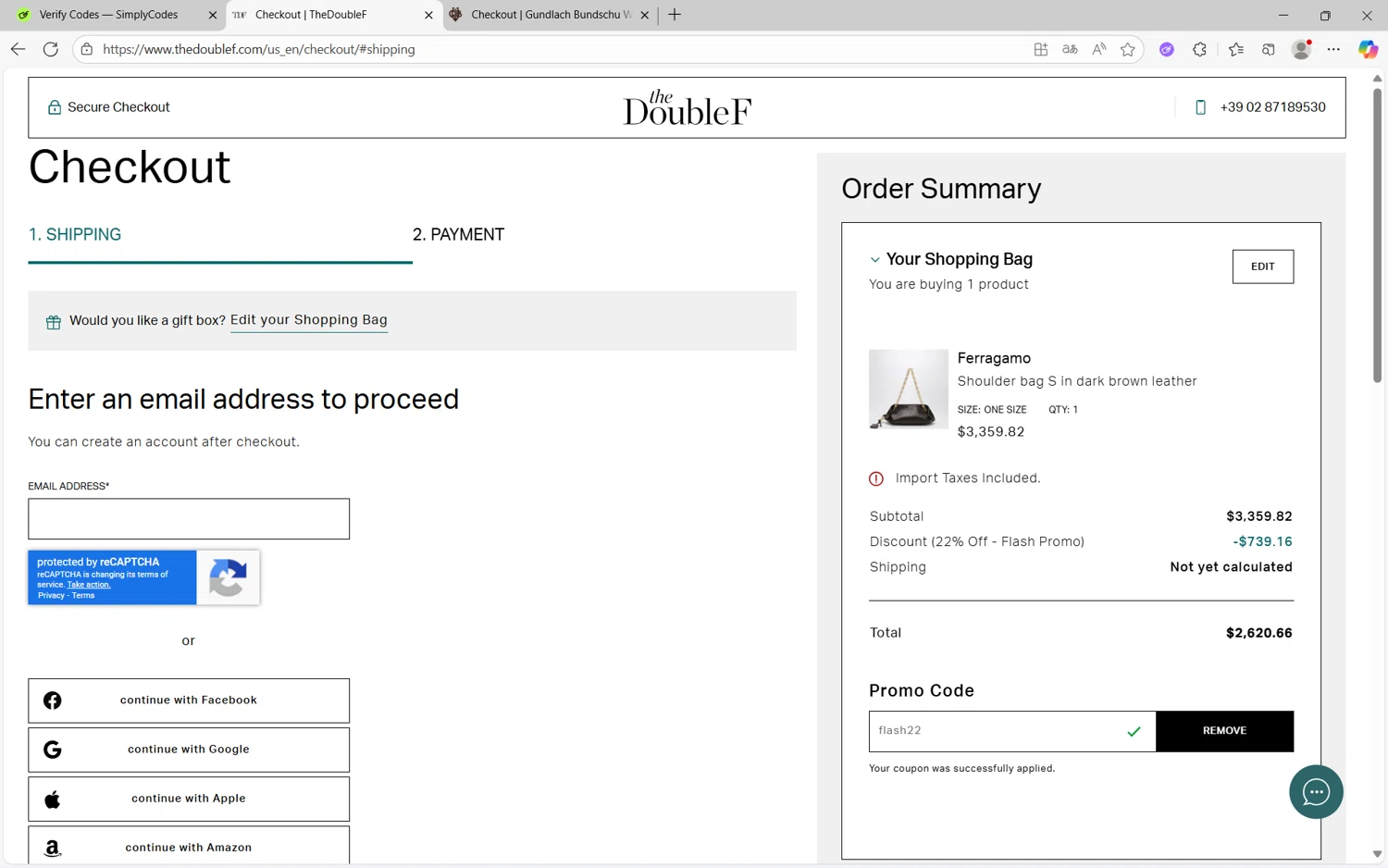
Task: Click the browser address bar URL
Action: point(259,49)
